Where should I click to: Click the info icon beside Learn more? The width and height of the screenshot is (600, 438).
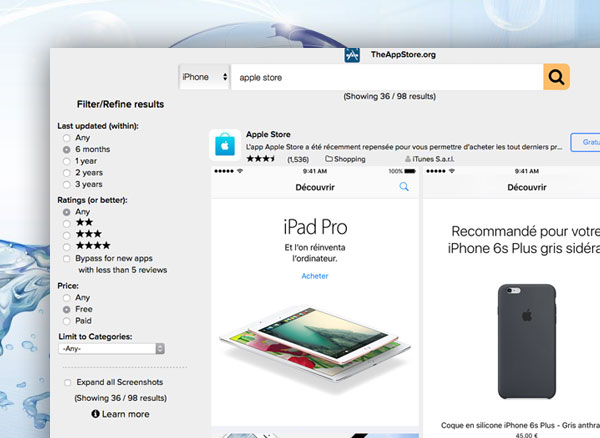[95, 414]
